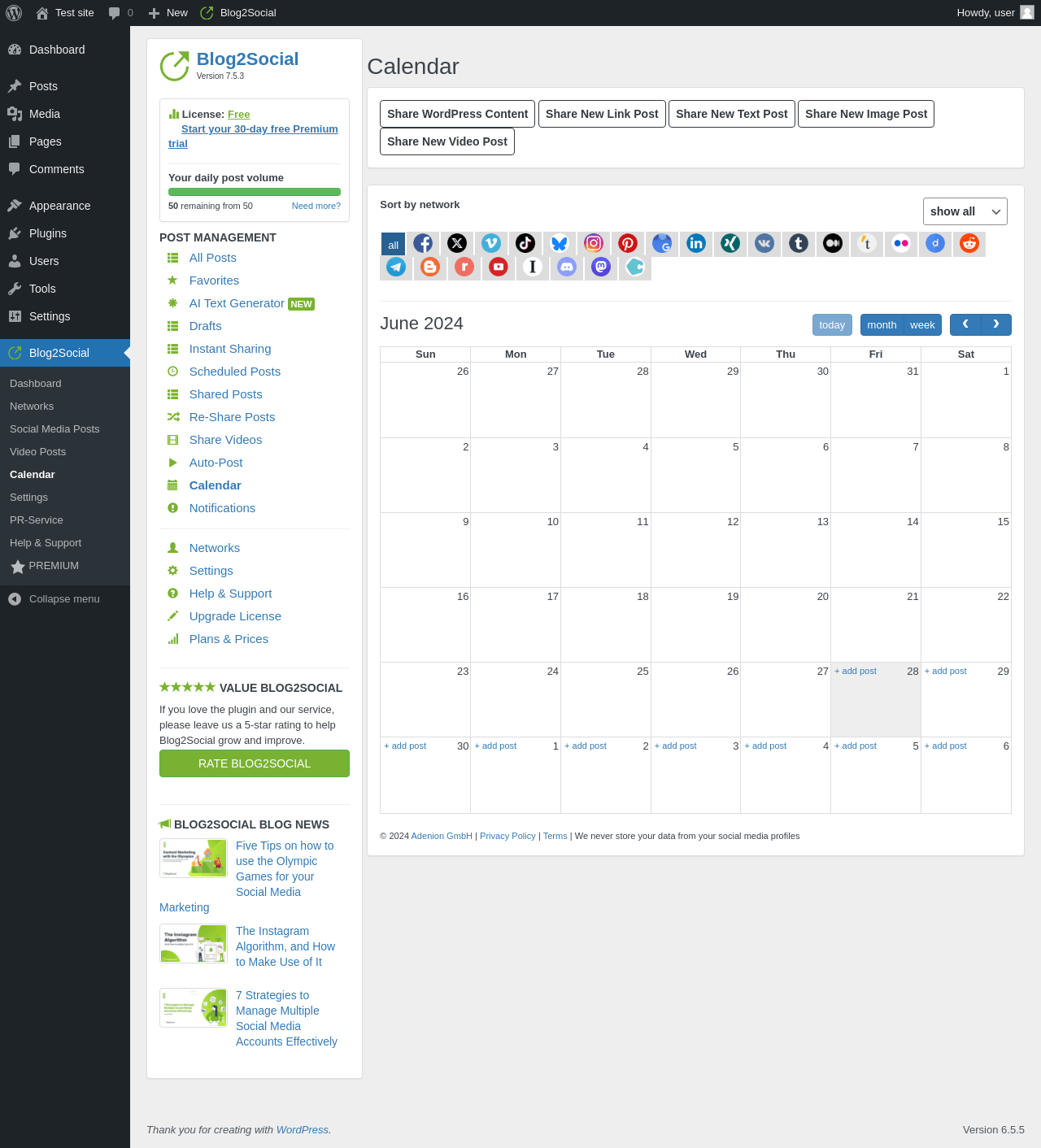
Task: Switch calendar to month view
Action: coord(882,324)
